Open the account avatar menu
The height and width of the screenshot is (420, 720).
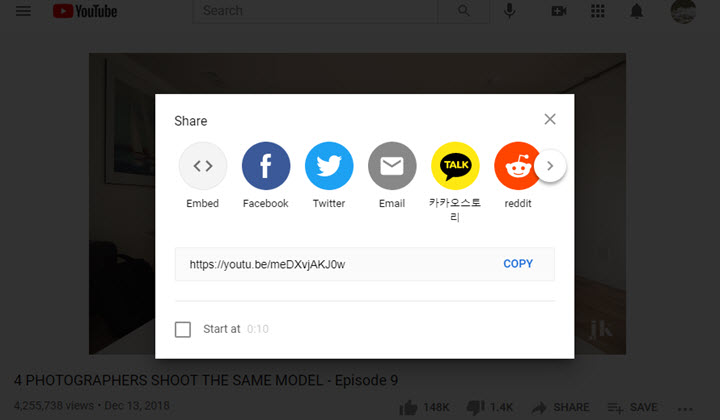pos(683,11)
